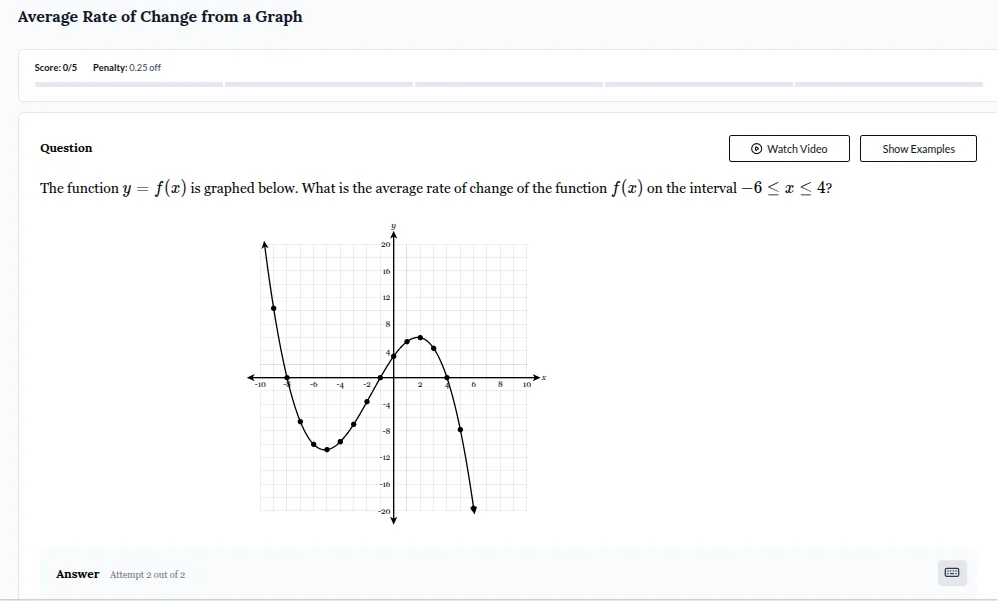This screenshot has height=601, width=997.
Task: Click the x-intercept at x = -8
Action: (x=286, y=378)
